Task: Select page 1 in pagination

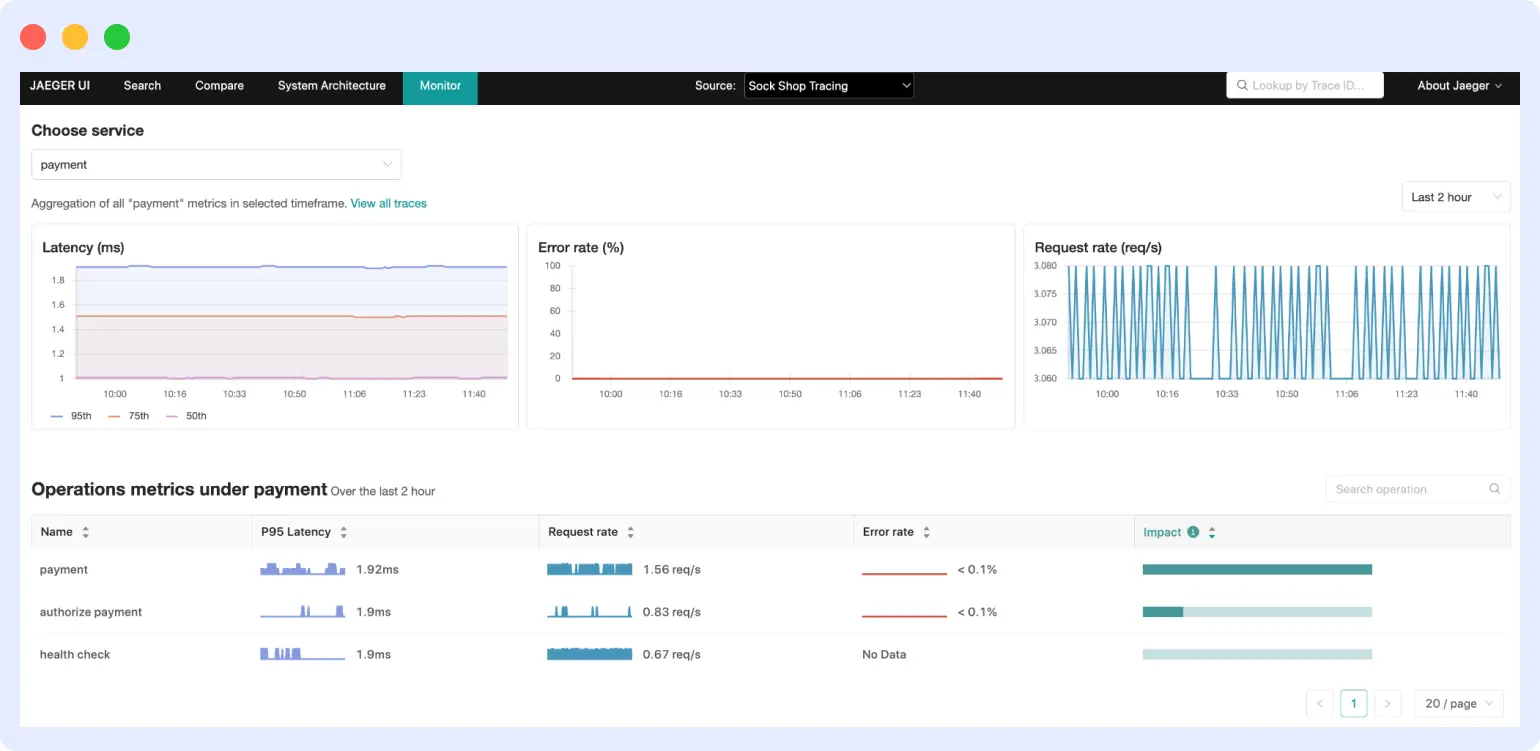Action: [x=1353, y=704]
